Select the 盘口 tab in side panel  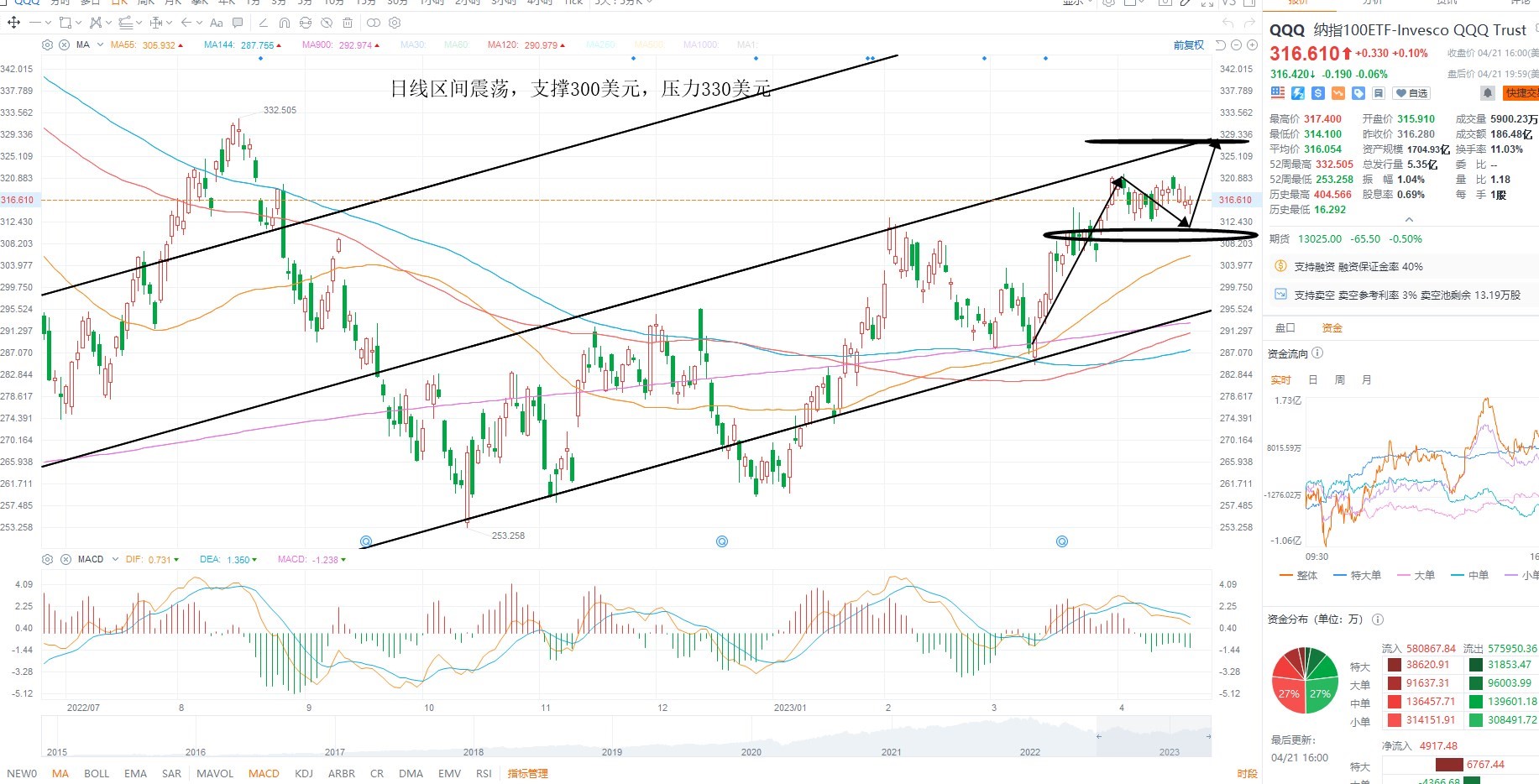pos(1285,328)
